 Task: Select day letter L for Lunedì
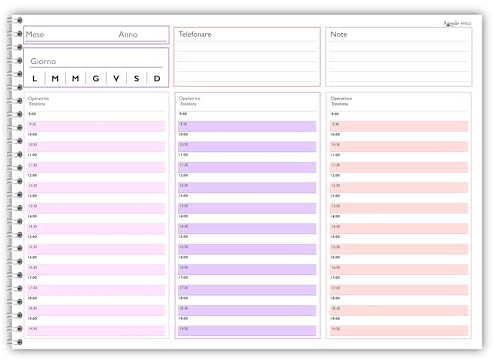tap(35, 79)
